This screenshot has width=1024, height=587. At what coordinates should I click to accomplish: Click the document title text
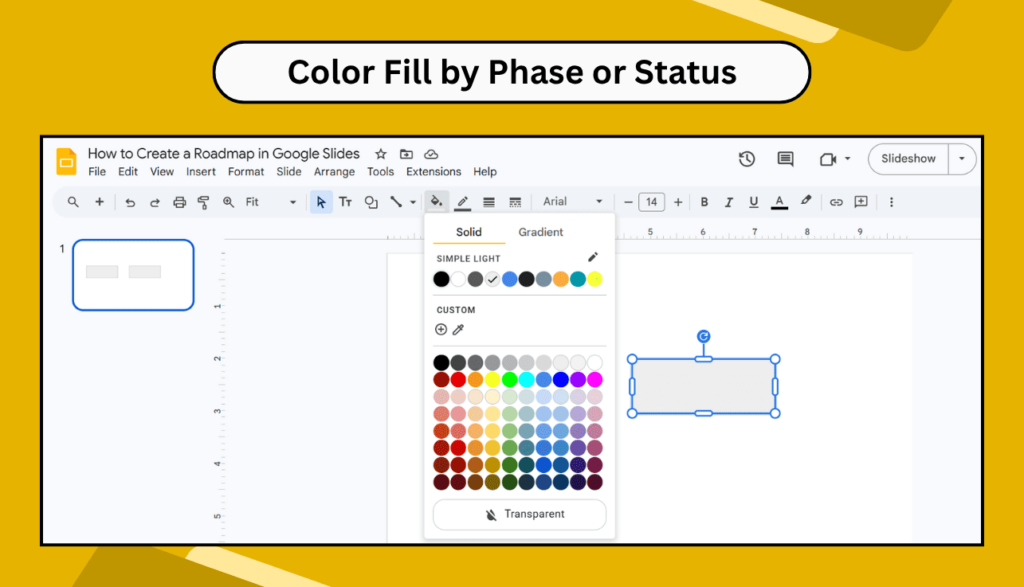[x=223, y=153]
